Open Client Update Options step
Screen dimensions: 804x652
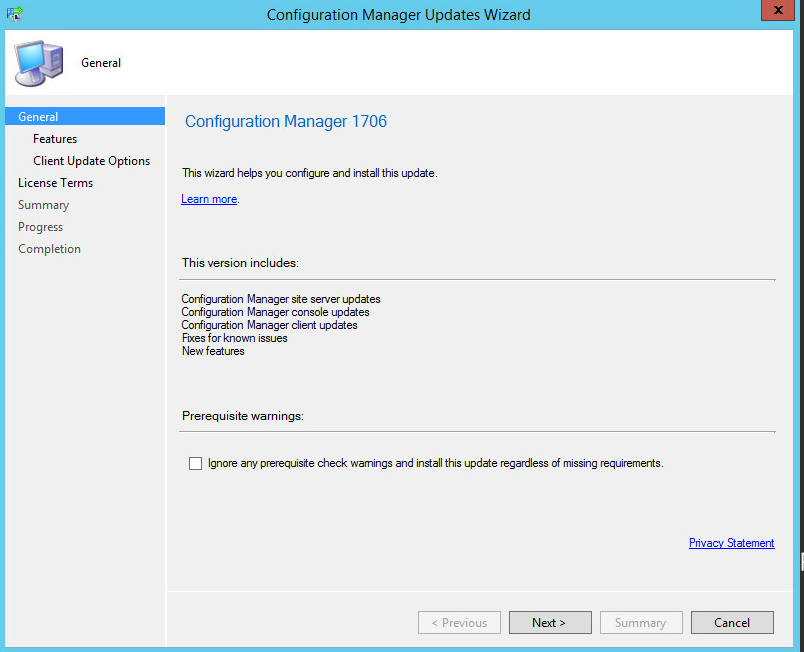(x=92, y=161)
